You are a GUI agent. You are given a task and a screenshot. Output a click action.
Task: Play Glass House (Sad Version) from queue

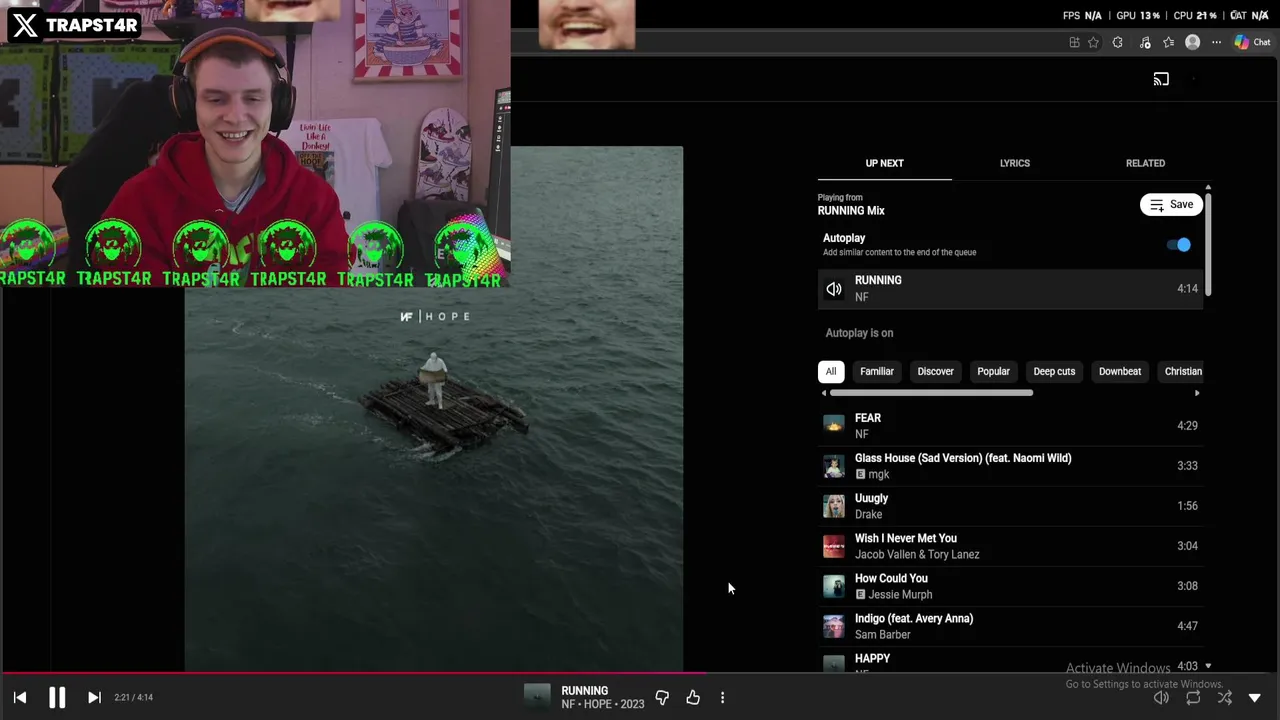pyautogui.click(x=1010, y=466)
